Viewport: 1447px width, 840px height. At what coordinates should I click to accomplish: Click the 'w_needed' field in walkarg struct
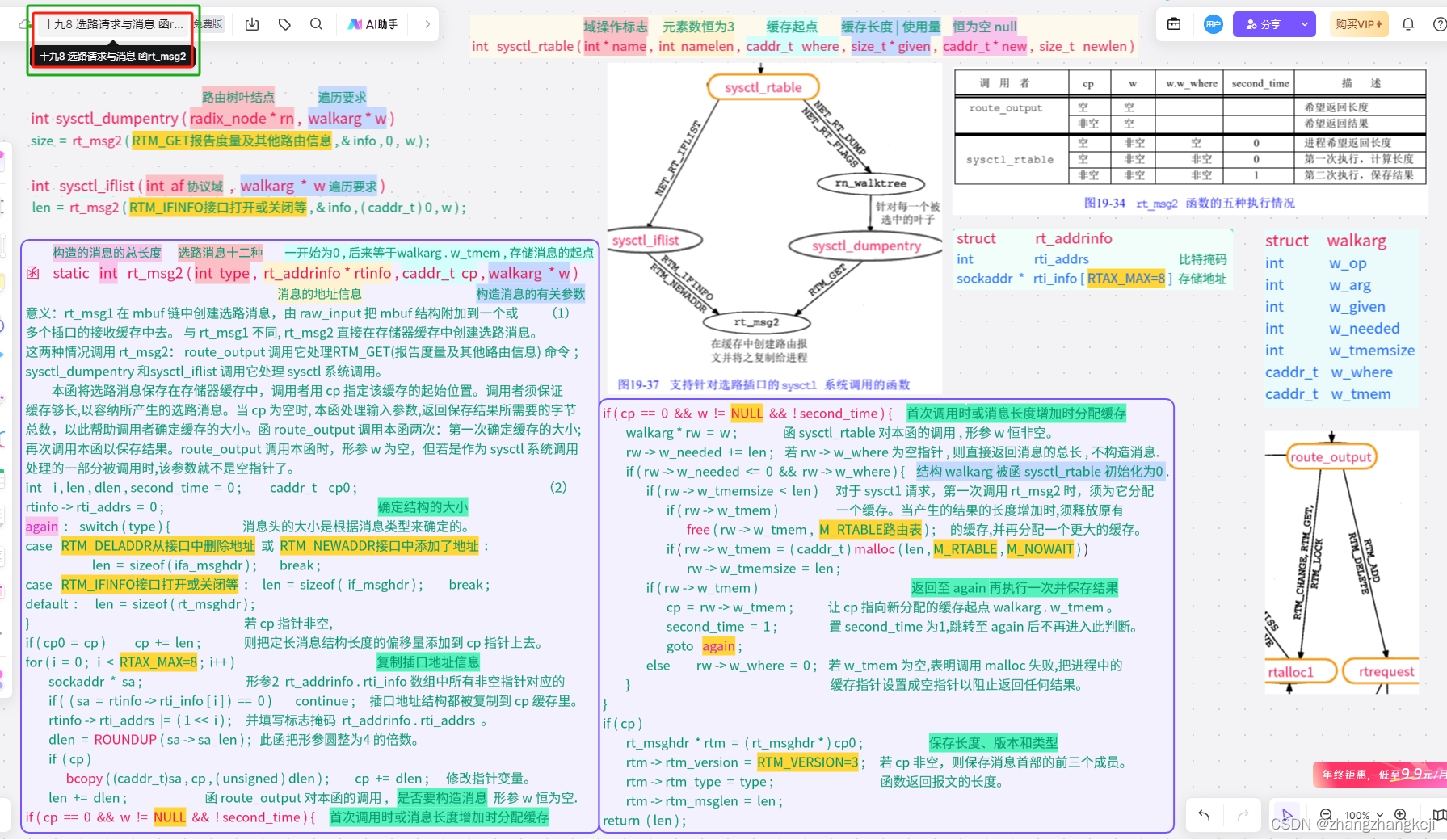point(1365,329)
